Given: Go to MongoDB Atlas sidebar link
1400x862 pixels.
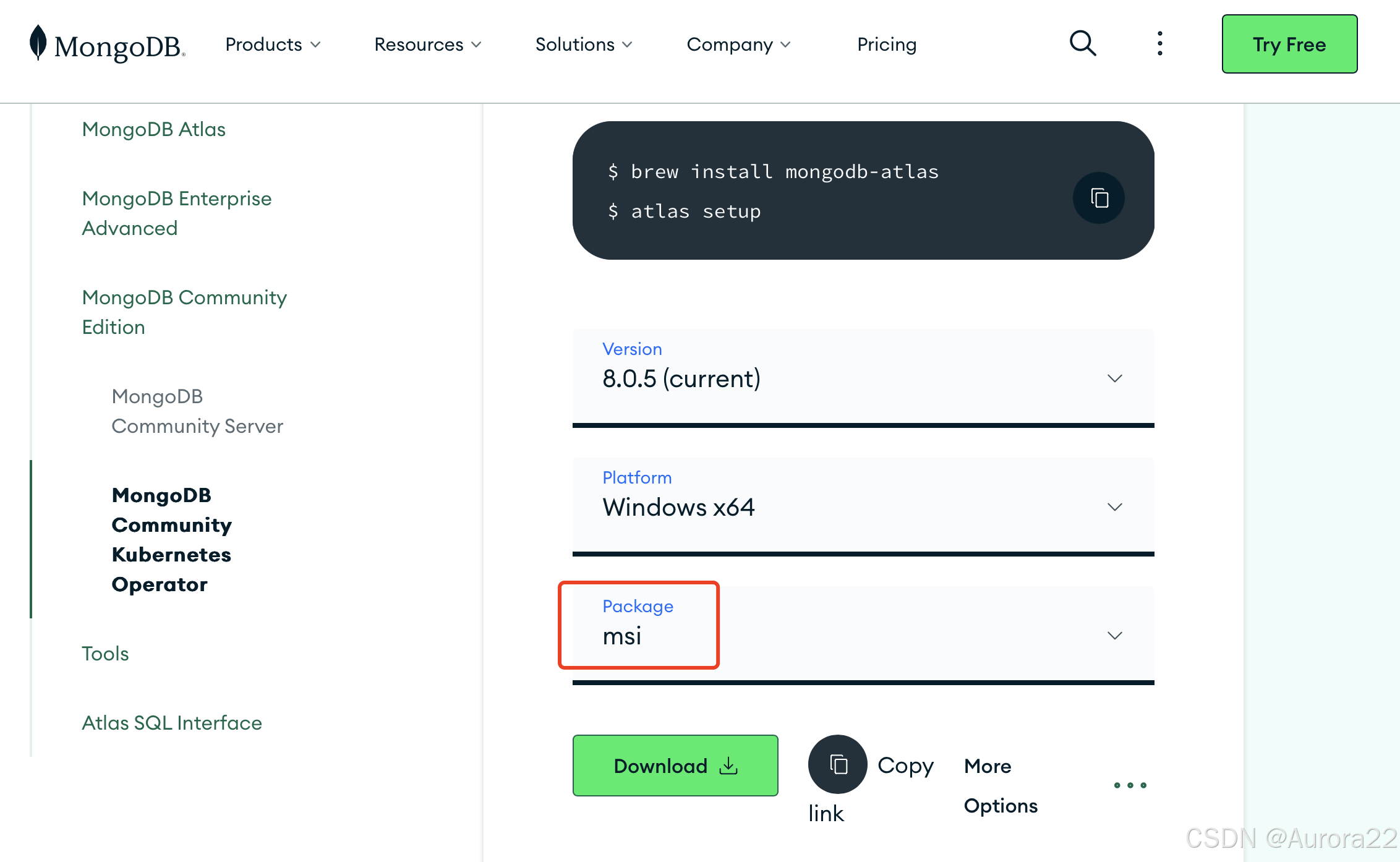Looking at the screenshot, I should [153, 129].
